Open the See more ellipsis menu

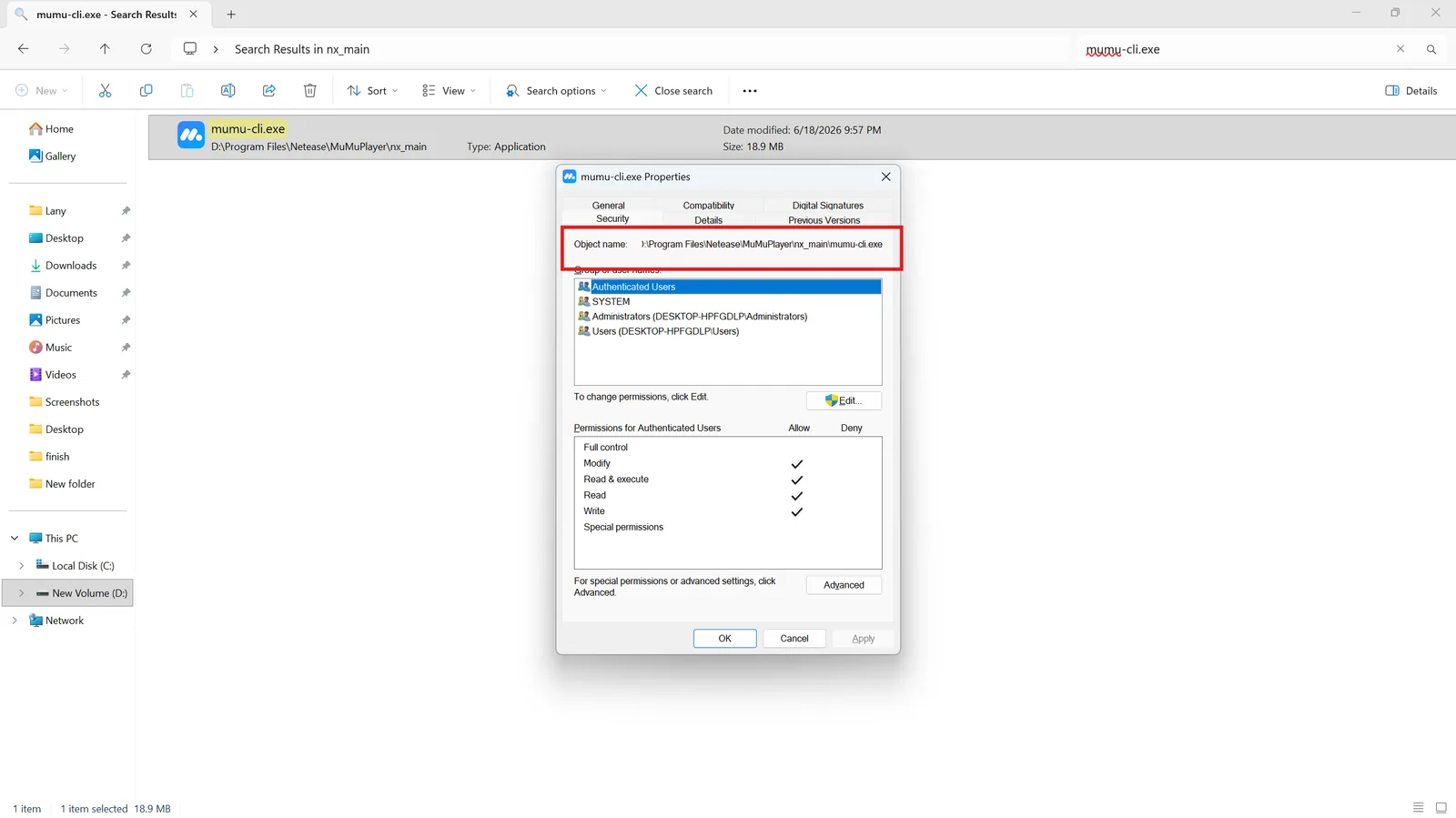coord(750,91)
